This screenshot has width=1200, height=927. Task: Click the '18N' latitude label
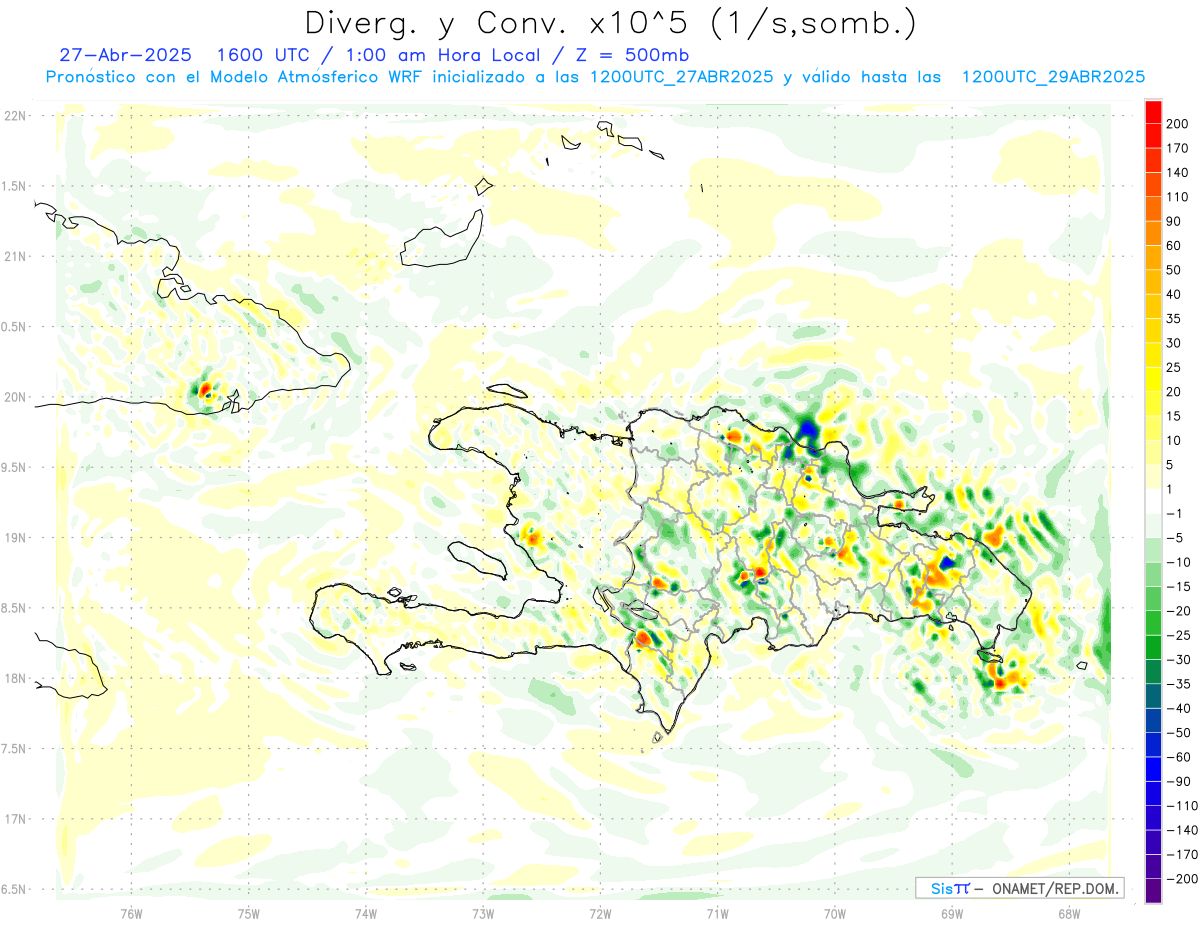[x=15, y=679]
